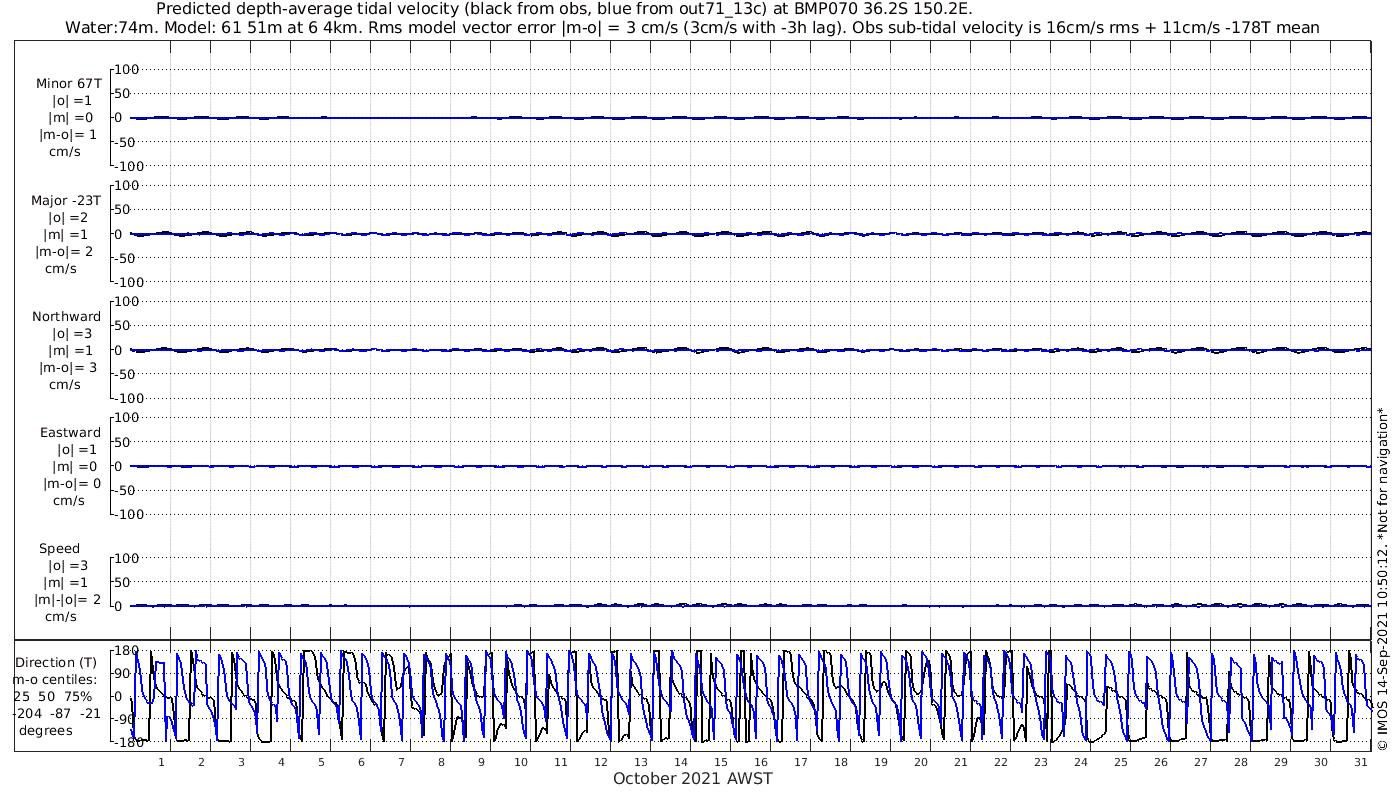Click the 'Speed' panel label
This screenshot has height=800, width=1400.
coord(60,549)
